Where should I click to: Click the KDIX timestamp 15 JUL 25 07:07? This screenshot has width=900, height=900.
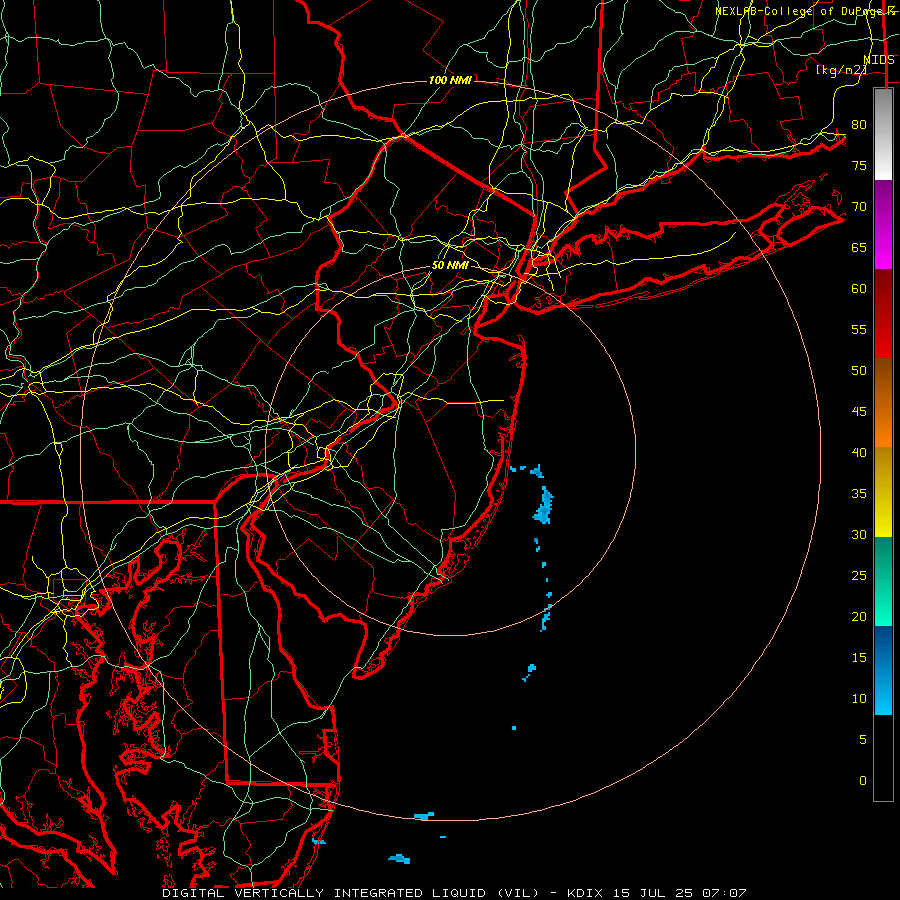pos(657,893)
